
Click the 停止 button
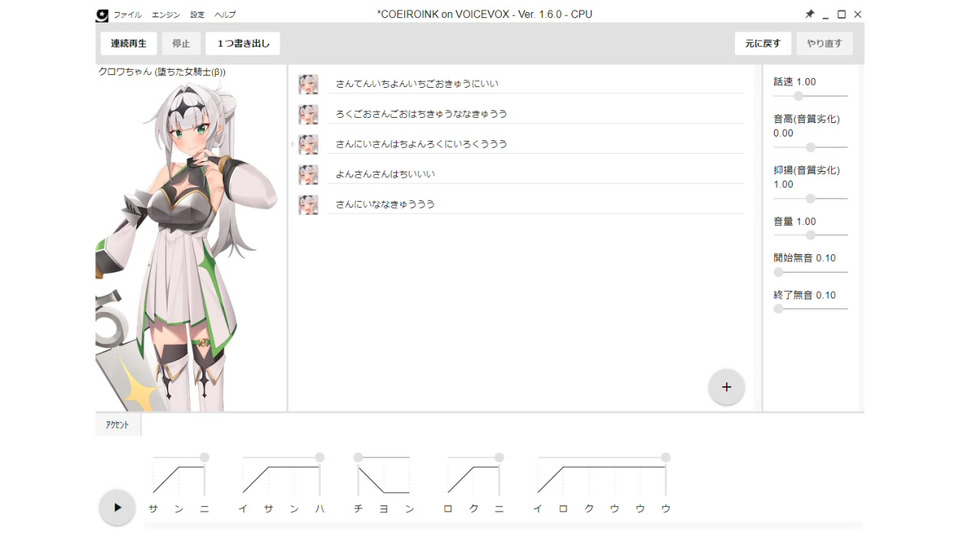pyautogui.click(x=181, y=43)
